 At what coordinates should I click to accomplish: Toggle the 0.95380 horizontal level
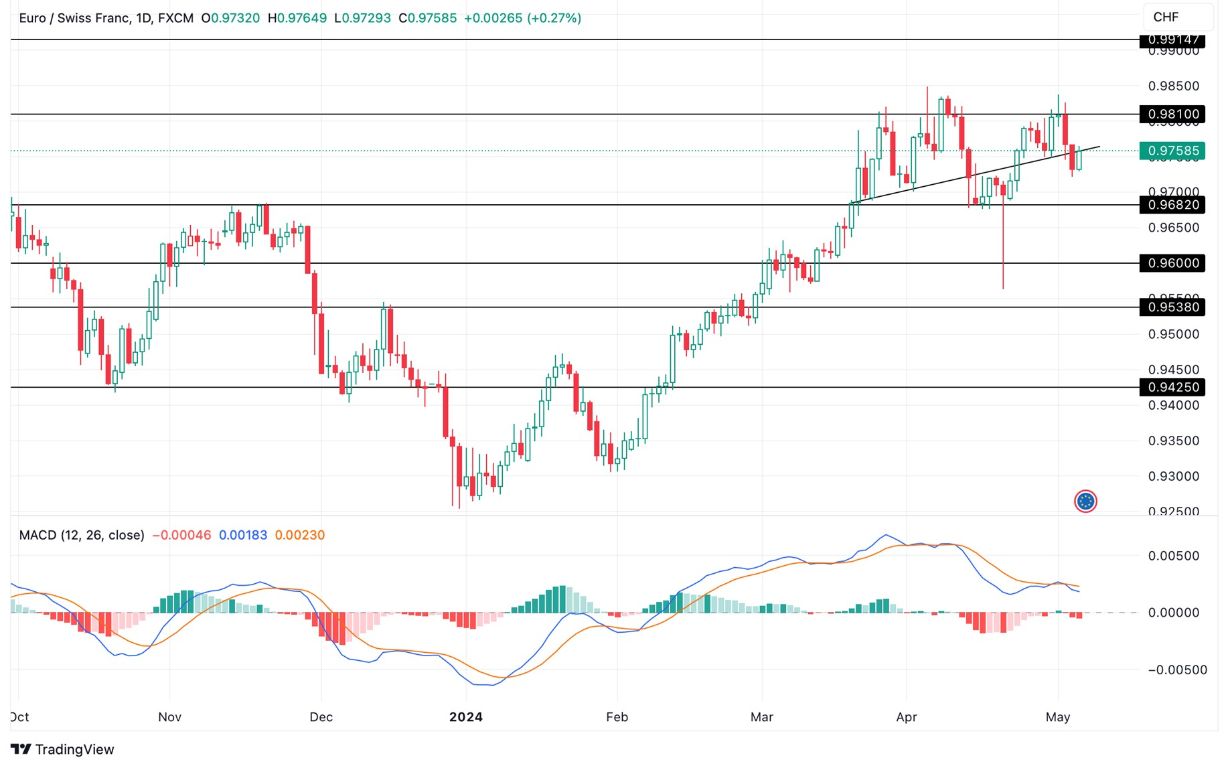(x=1174, y=308)
